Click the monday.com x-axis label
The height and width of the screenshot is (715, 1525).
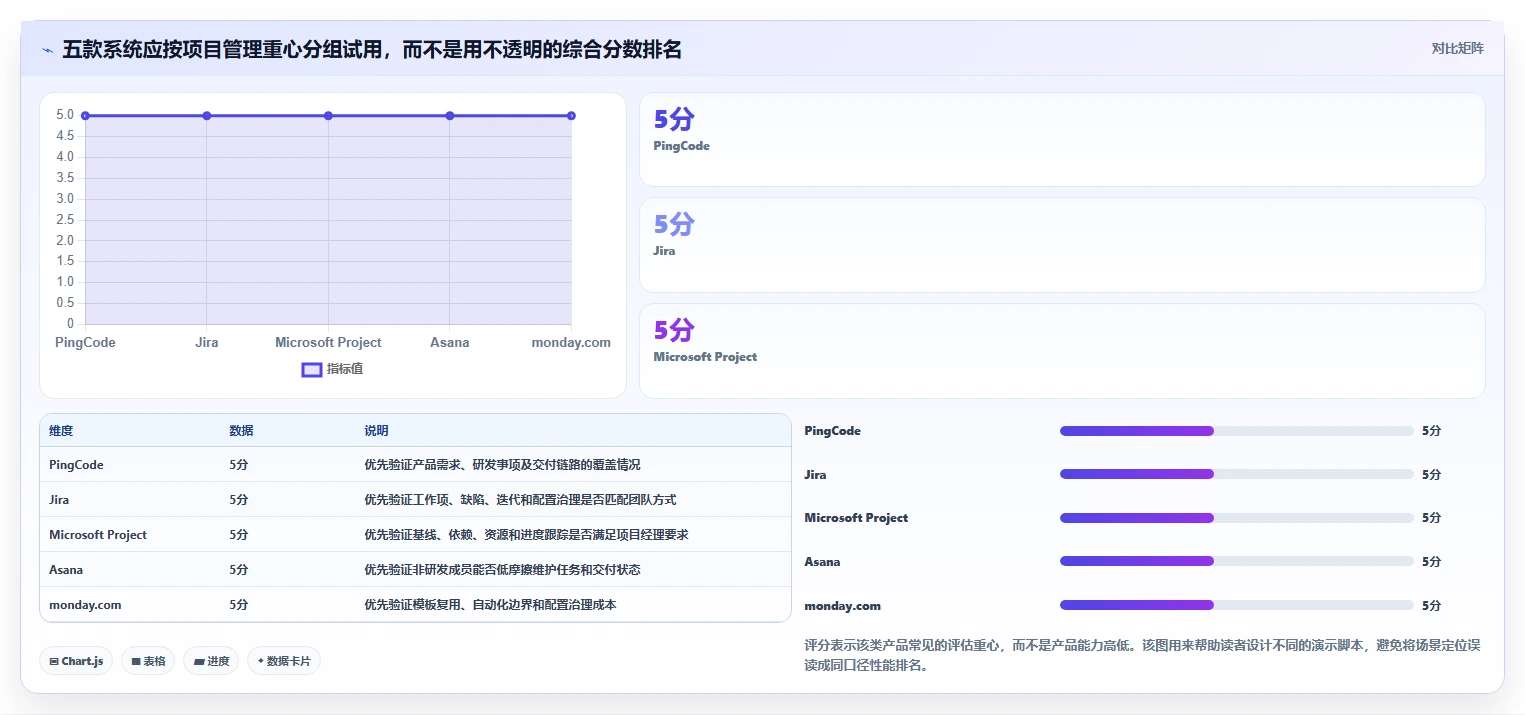coord(571,342)
